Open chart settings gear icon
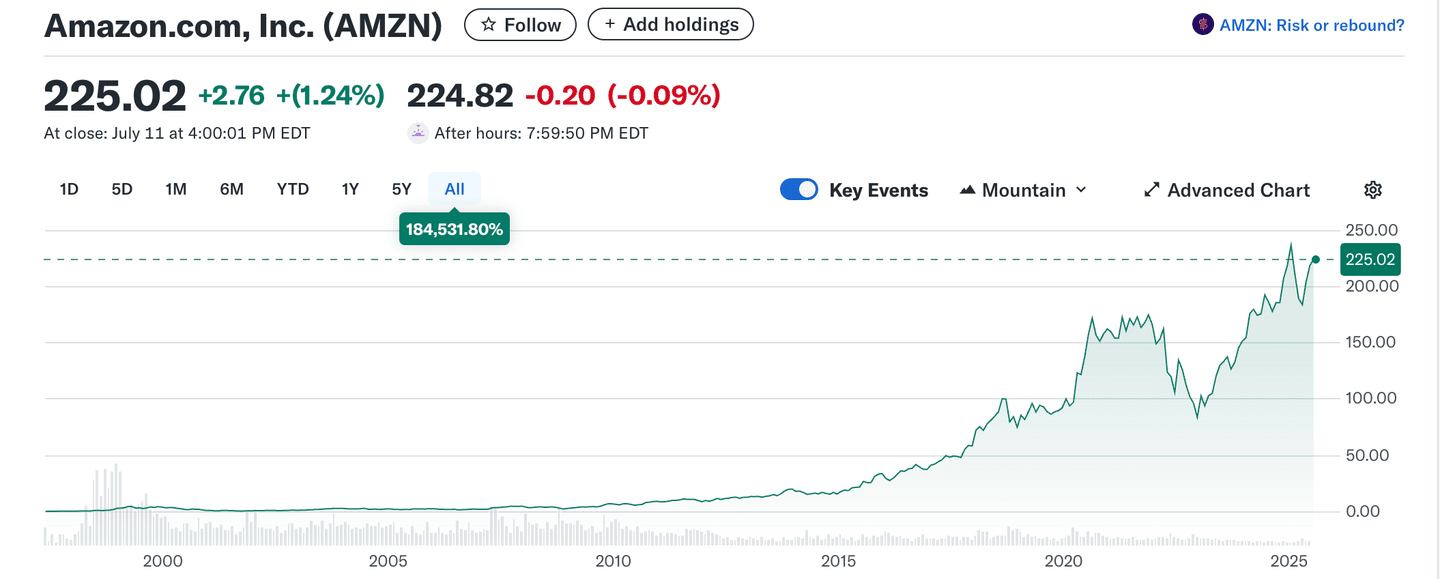 tap(1373, 190)
